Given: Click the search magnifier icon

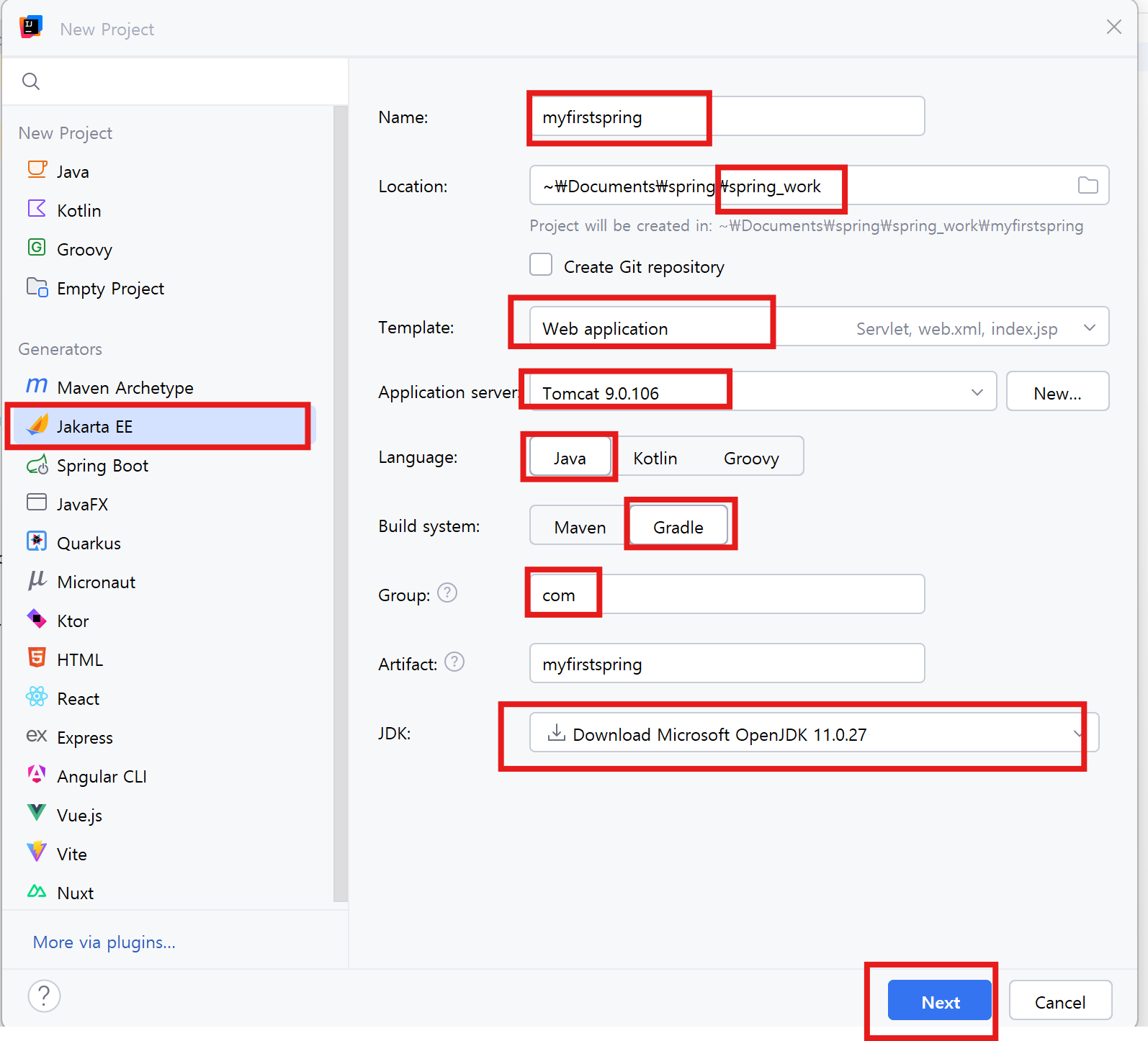Looking at the screenshot, I should tap(31, 81).
